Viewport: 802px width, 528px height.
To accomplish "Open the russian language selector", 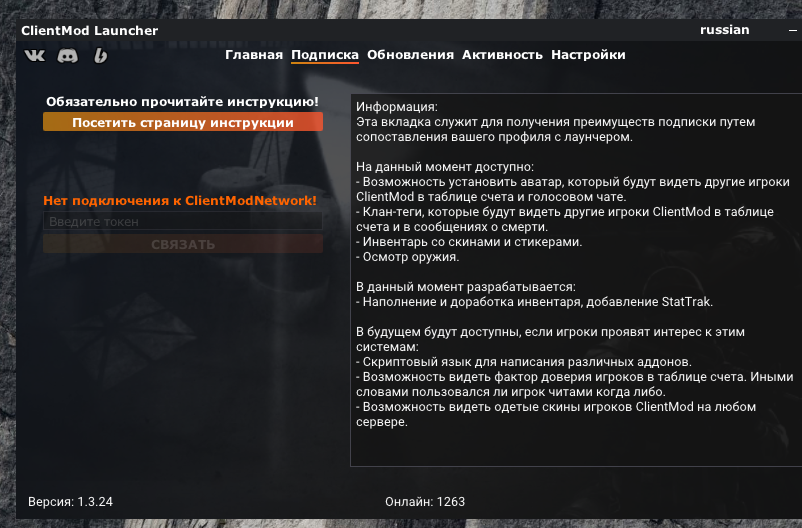I will [724, 30].
